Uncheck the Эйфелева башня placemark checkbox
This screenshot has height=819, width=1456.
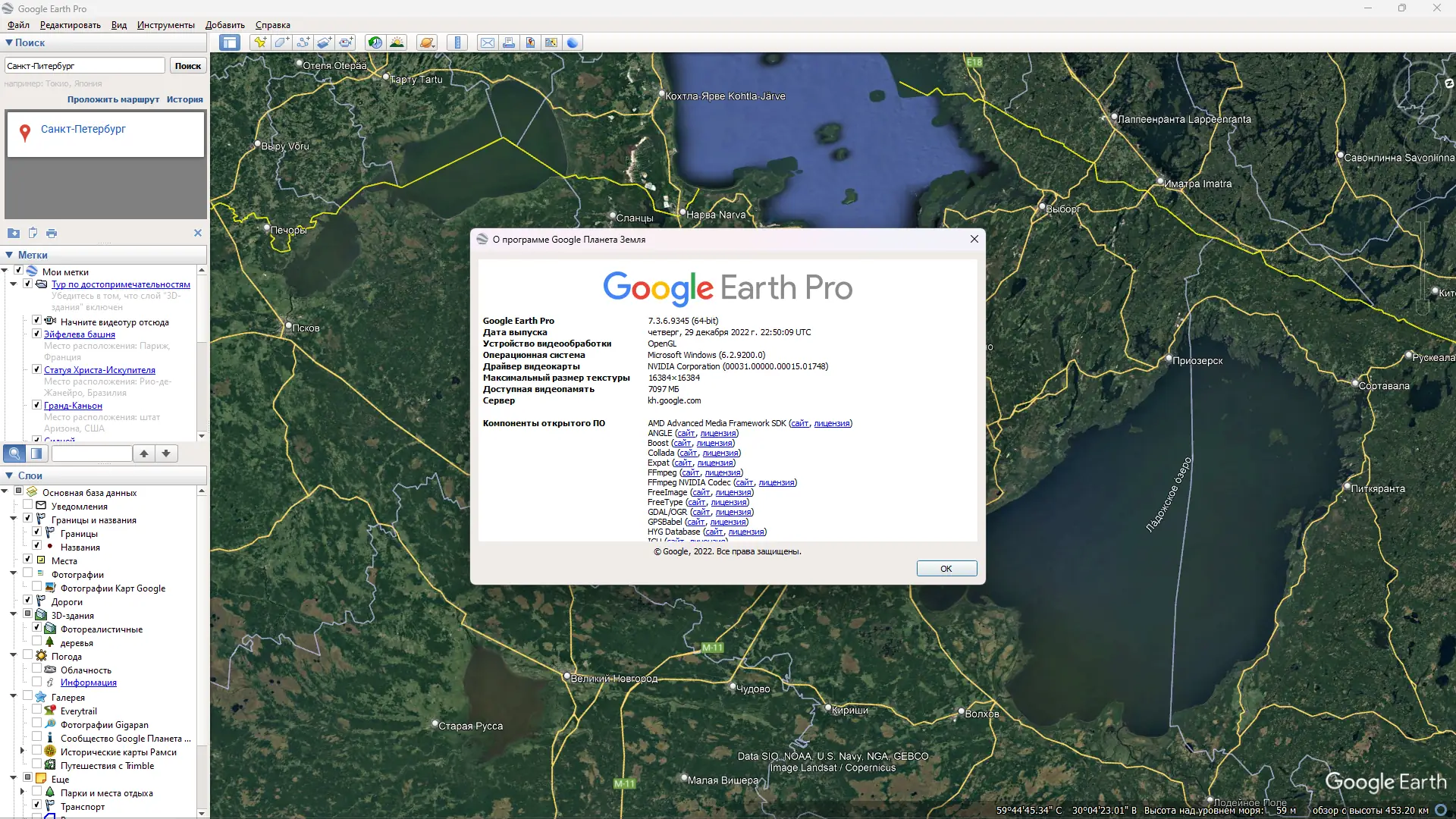pos(36,334)
